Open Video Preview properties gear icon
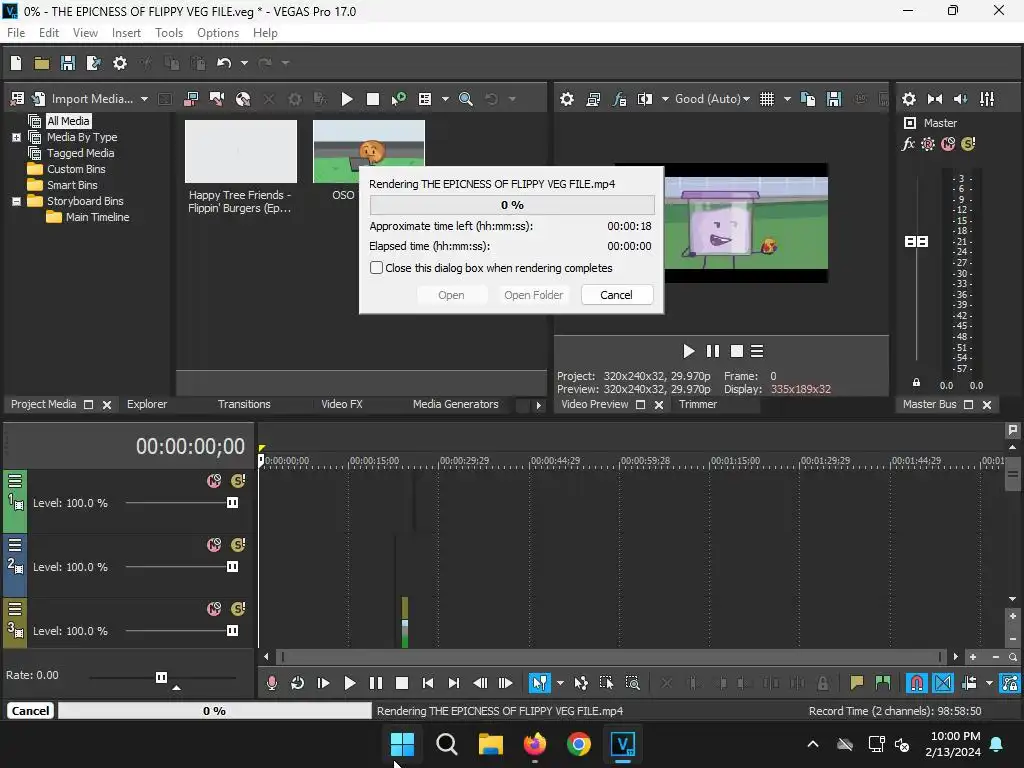This screenshot has height=768, width=1024. pos(567,99)
